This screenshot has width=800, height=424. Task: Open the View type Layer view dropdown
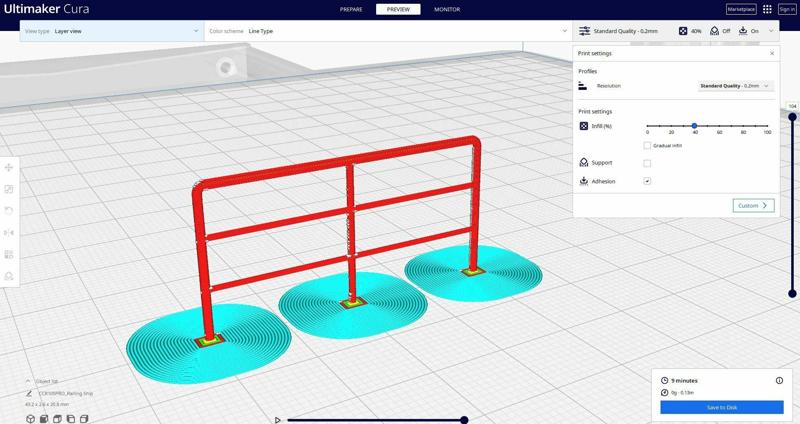pyautogui.click(x=112, y=31)
